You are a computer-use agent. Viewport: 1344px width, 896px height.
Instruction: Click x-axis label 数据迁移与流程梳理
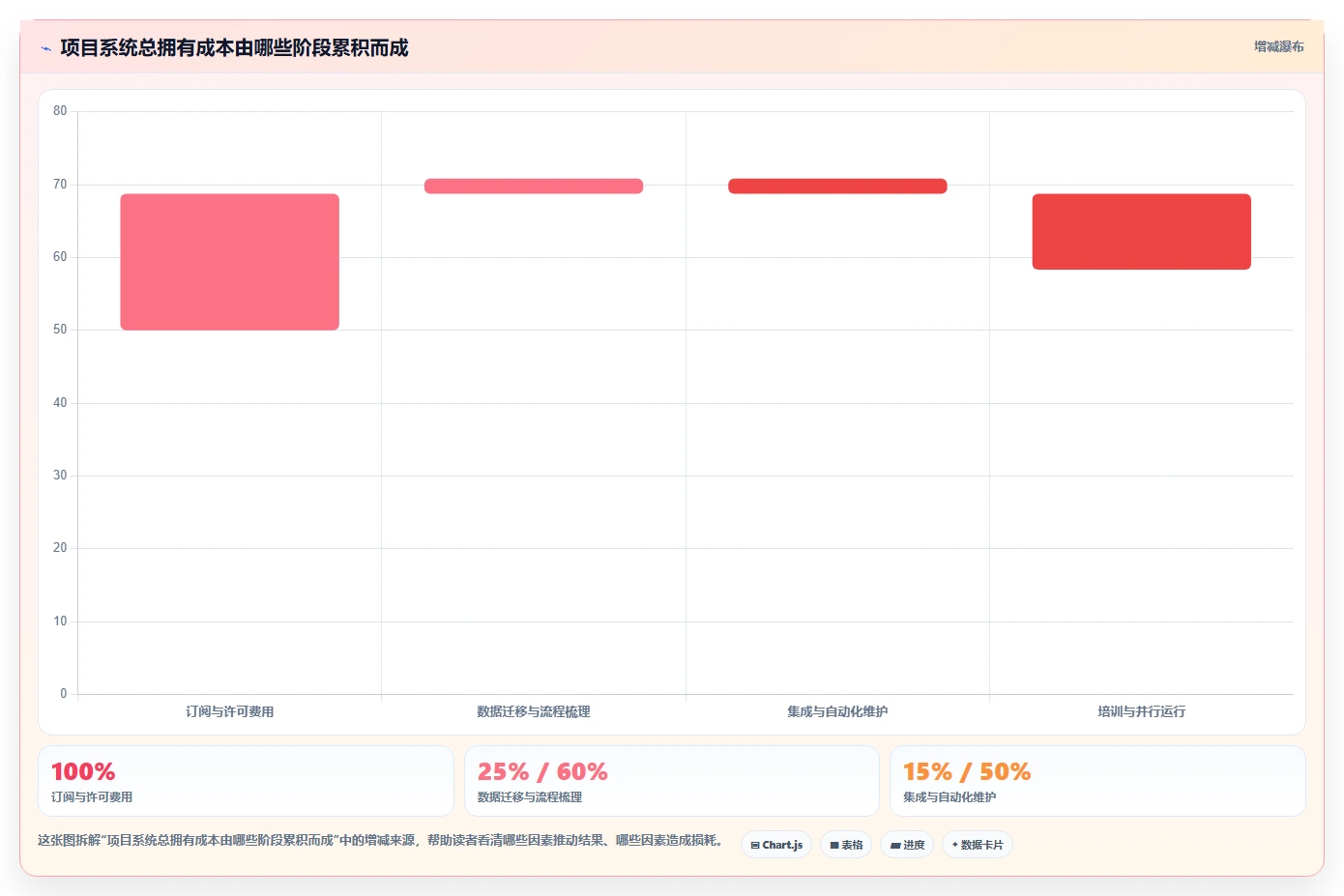point(534,711)
